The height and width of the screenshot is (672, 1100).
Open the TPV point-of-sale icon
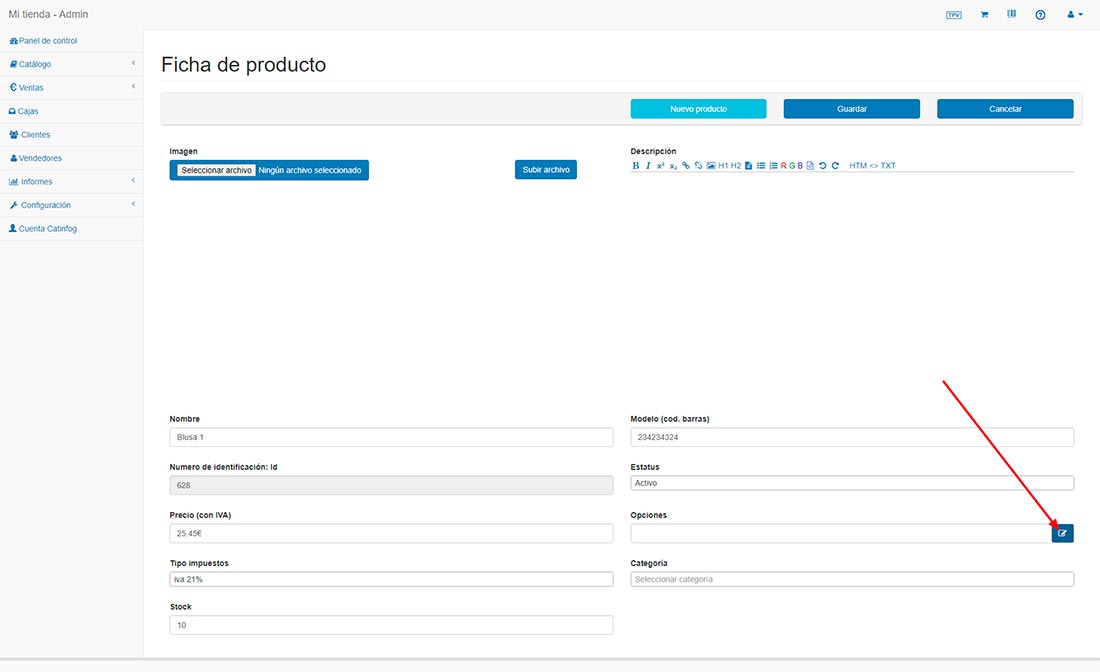coord(953,15)
